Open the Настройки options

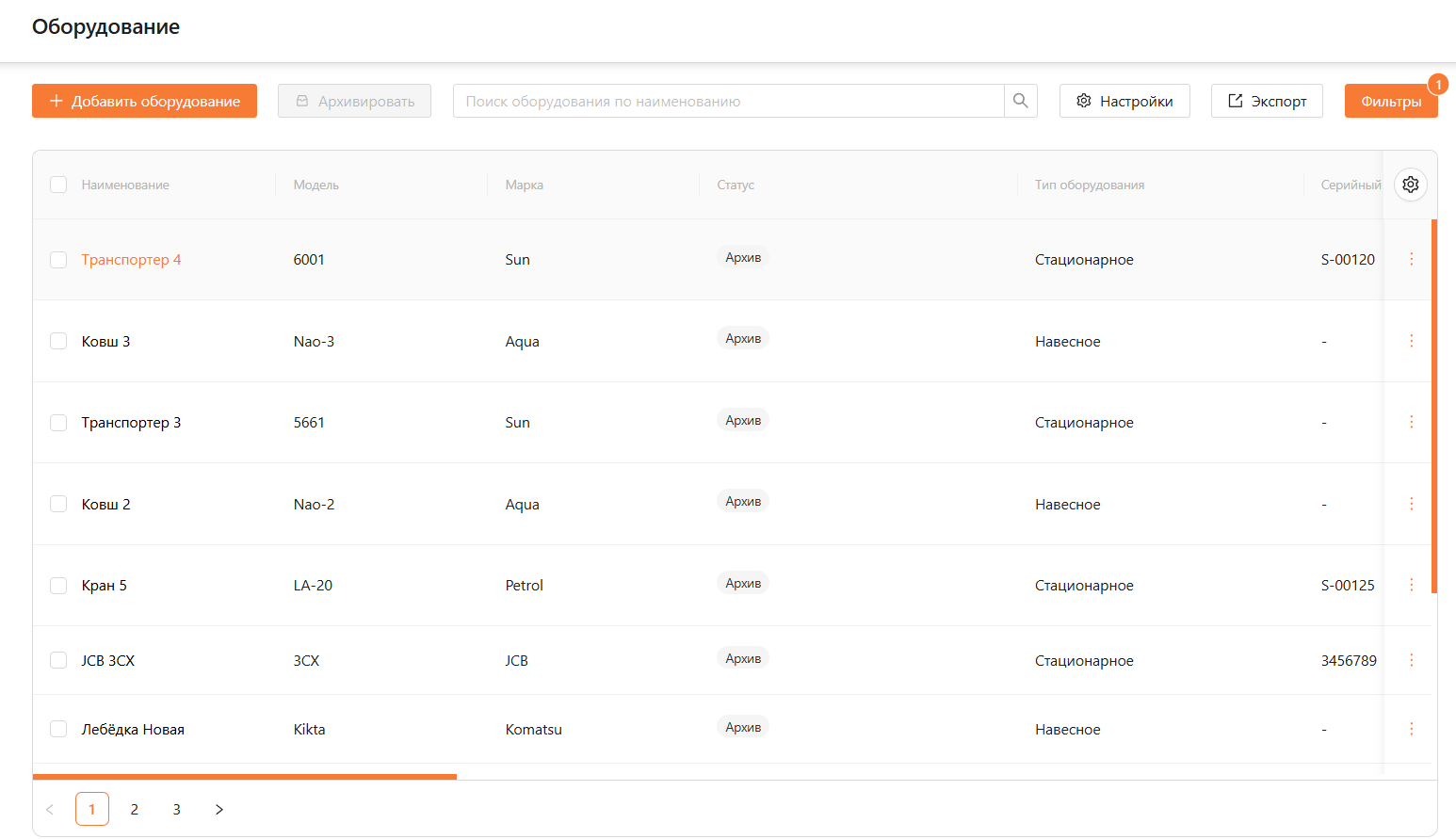(1124, 101)
